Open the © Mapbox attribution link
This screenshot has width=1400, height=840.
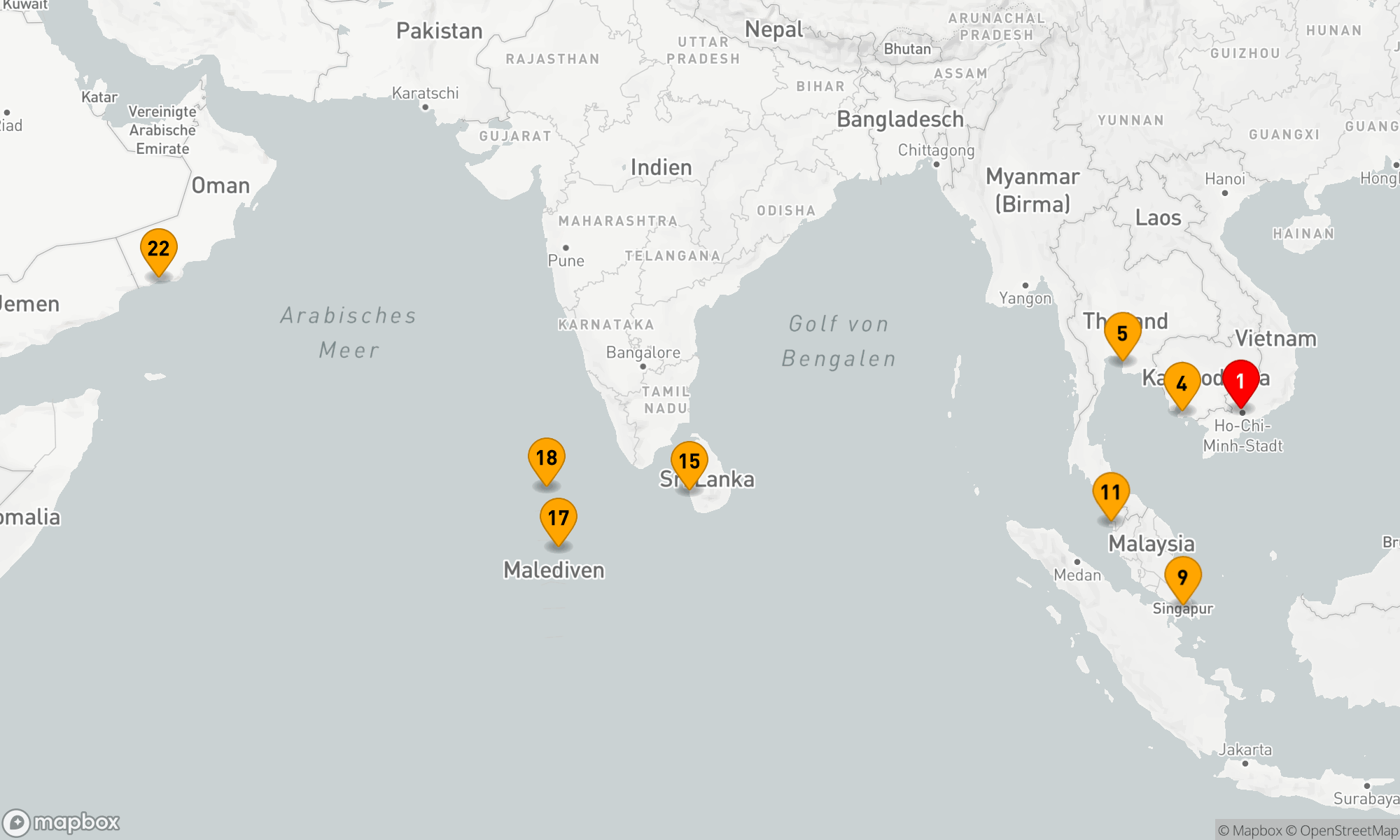click(1249, 831)
